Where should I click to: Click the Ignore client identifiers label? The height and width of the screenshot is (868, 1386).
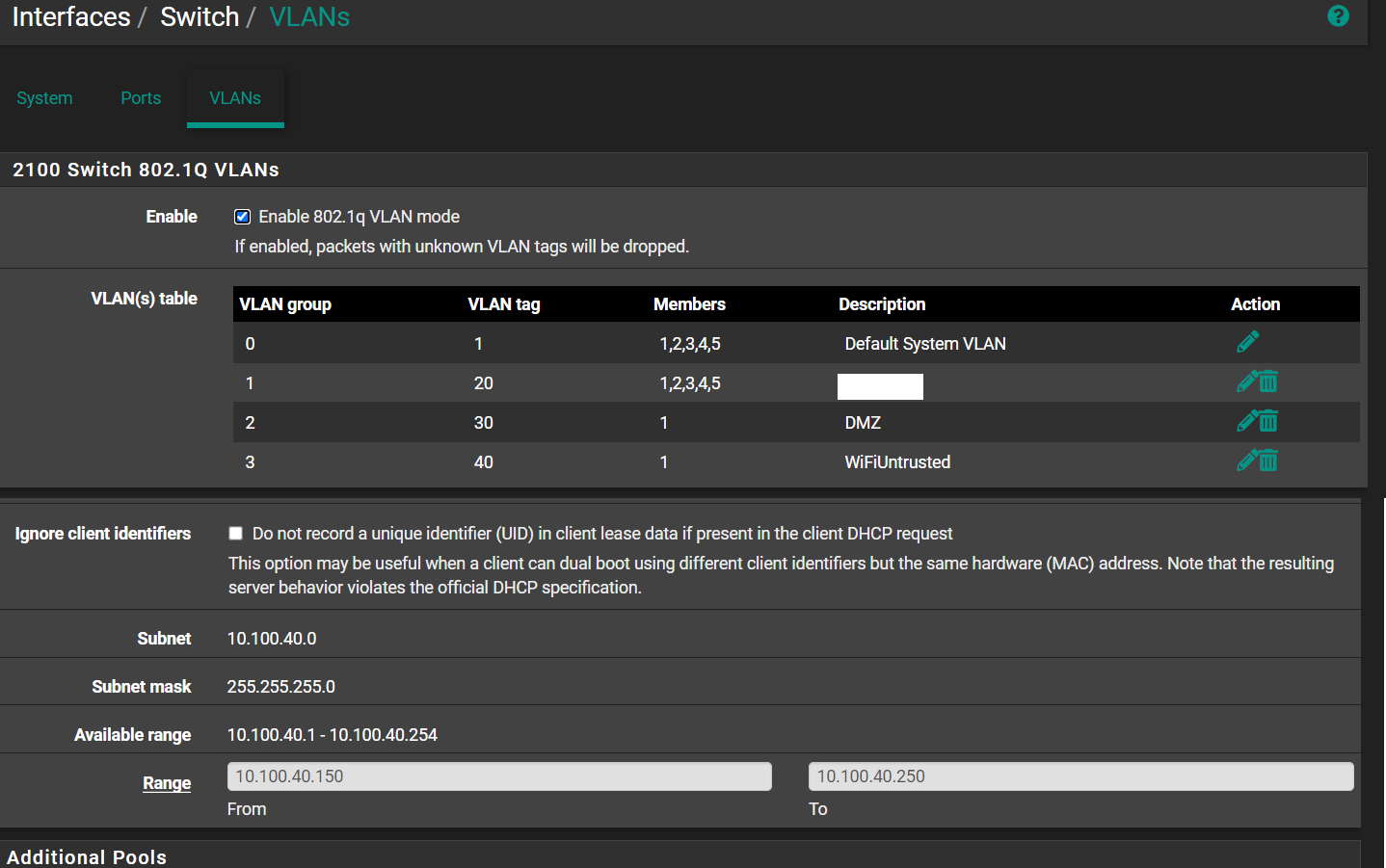point(103,534)
